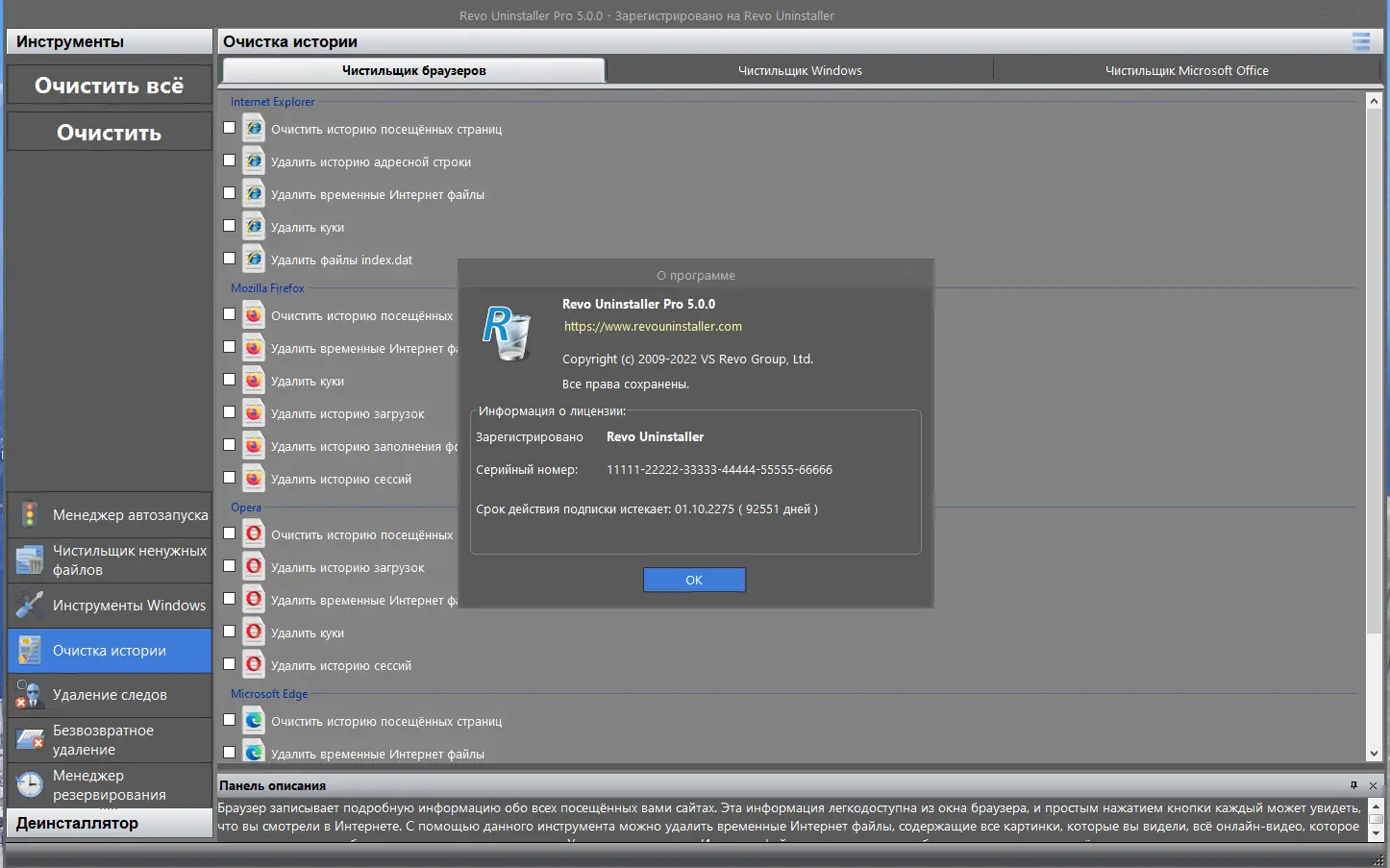Screen dimensions: 1390x868
Task: Click the hamburger menu icon top right
Action: pos(1360,41)
